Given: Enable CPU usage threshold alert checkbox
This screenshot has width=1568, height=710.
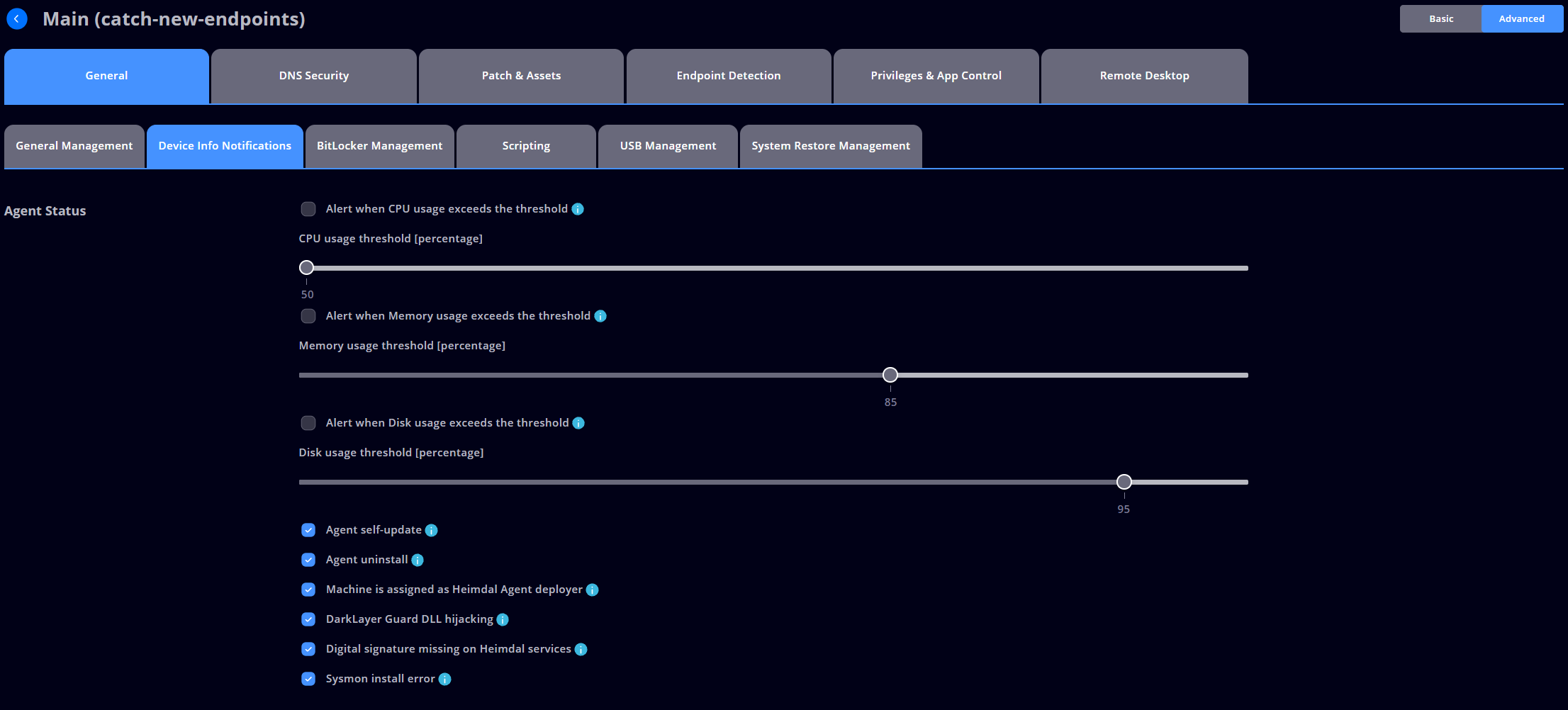Looking at the screenshot, I should 308,209.
